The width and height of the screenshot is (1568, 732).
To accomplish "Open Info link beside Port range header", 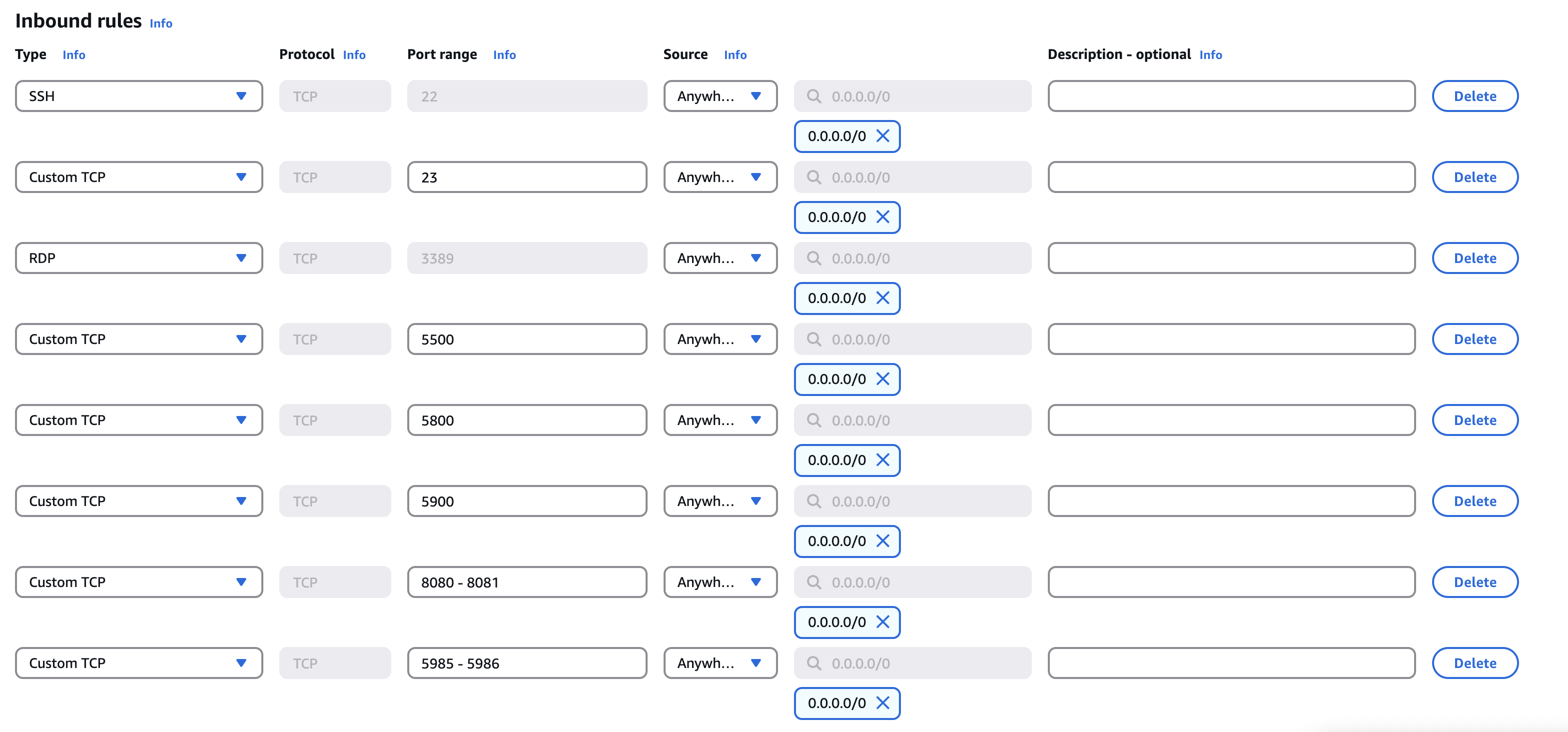I will pos(505,55).
